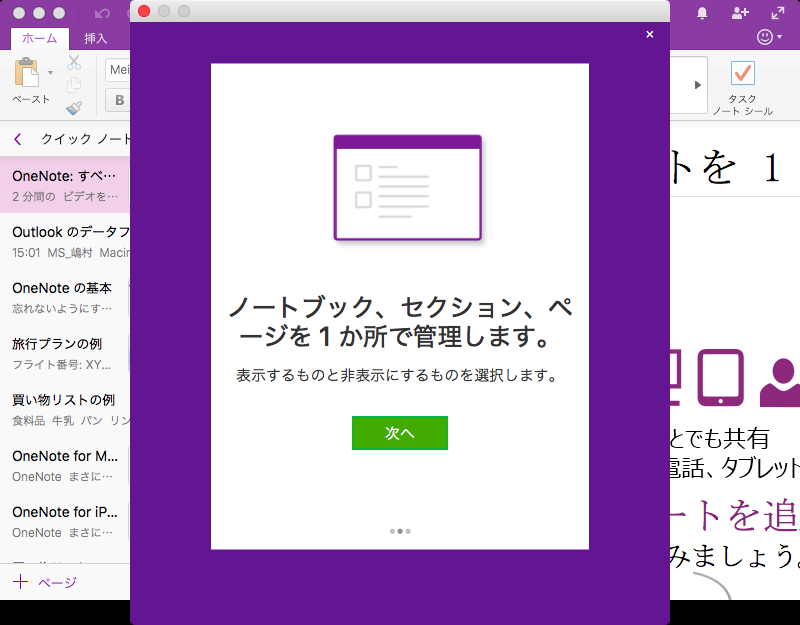Click the green 次へ button
The height and width of the screenshot is (625, 800).
[x=399, y=433]
